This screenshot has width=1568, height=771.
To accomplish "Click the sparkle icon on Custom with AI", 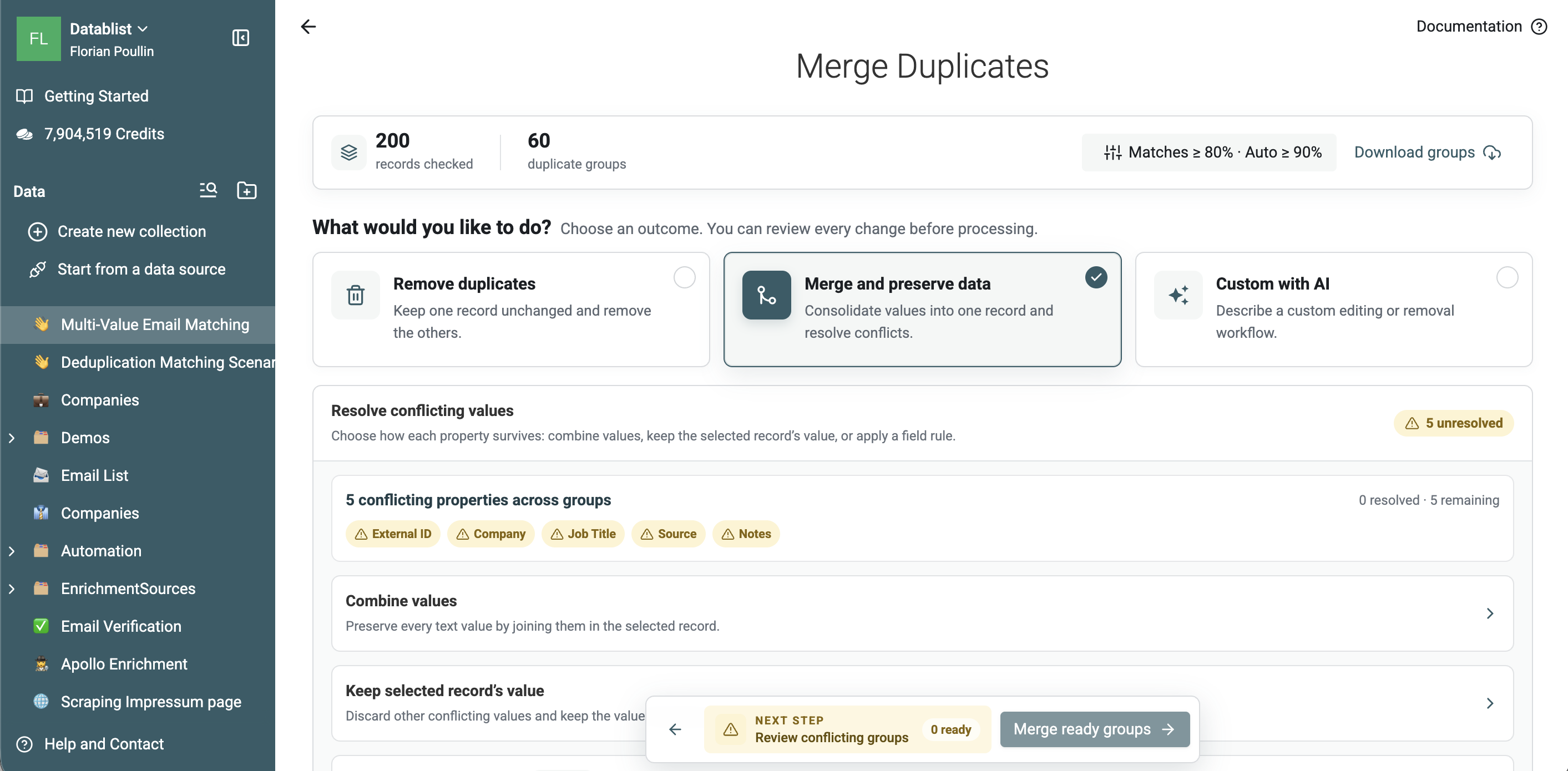I will (1178, 295).
